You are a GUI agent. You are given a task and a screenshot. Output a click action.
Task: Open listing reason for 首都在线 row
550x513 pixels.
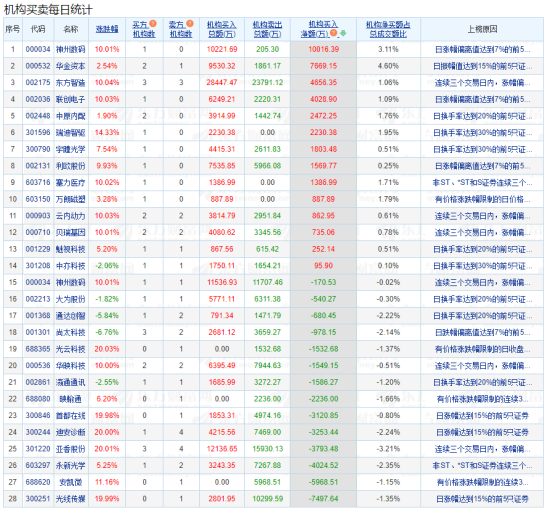pos(482,416)
